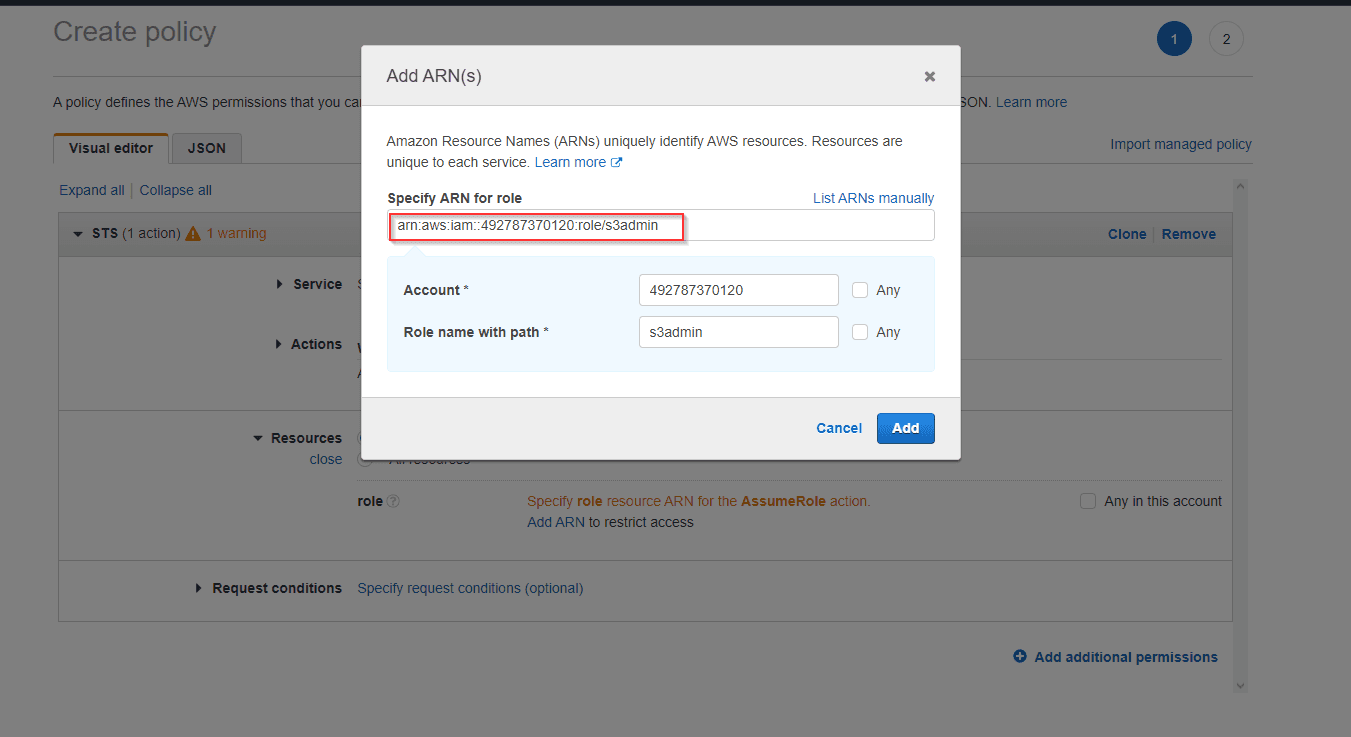1351x737 pixels.
Task: Select step 1 circle indicator
Action: click(x=1173, y=39)
